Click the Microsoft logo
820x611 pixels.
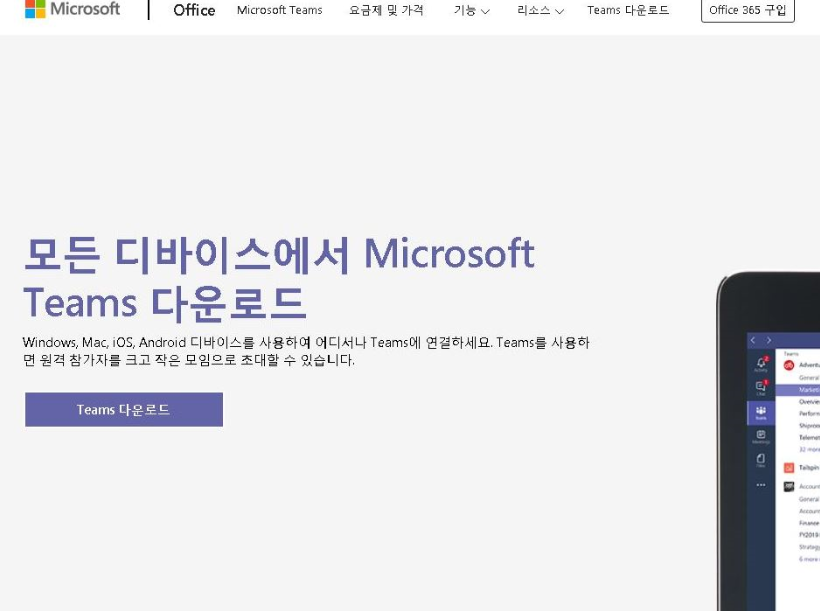tap(72, 9)
